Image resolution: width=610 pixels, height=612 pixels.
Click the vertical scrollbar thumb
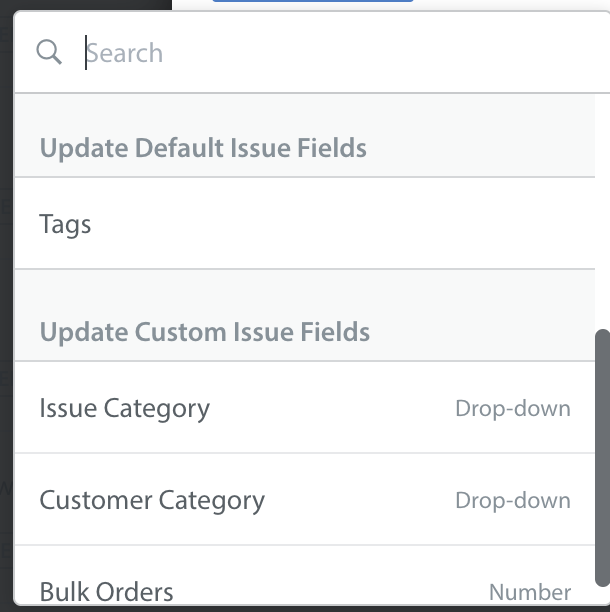pyautogui.click(x=603, y=458)
